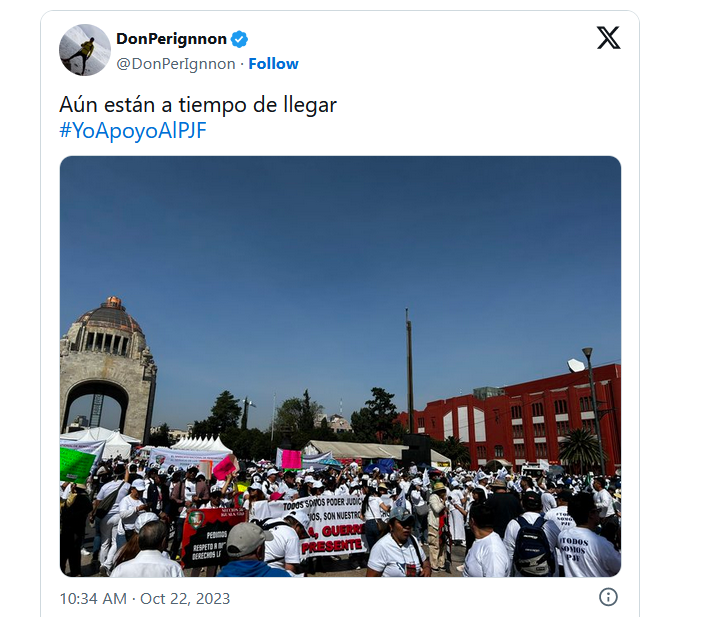Click the Oct 22, 2023 date
The width and height of the screenshot is (704, 617).
(x=185, y=599)
